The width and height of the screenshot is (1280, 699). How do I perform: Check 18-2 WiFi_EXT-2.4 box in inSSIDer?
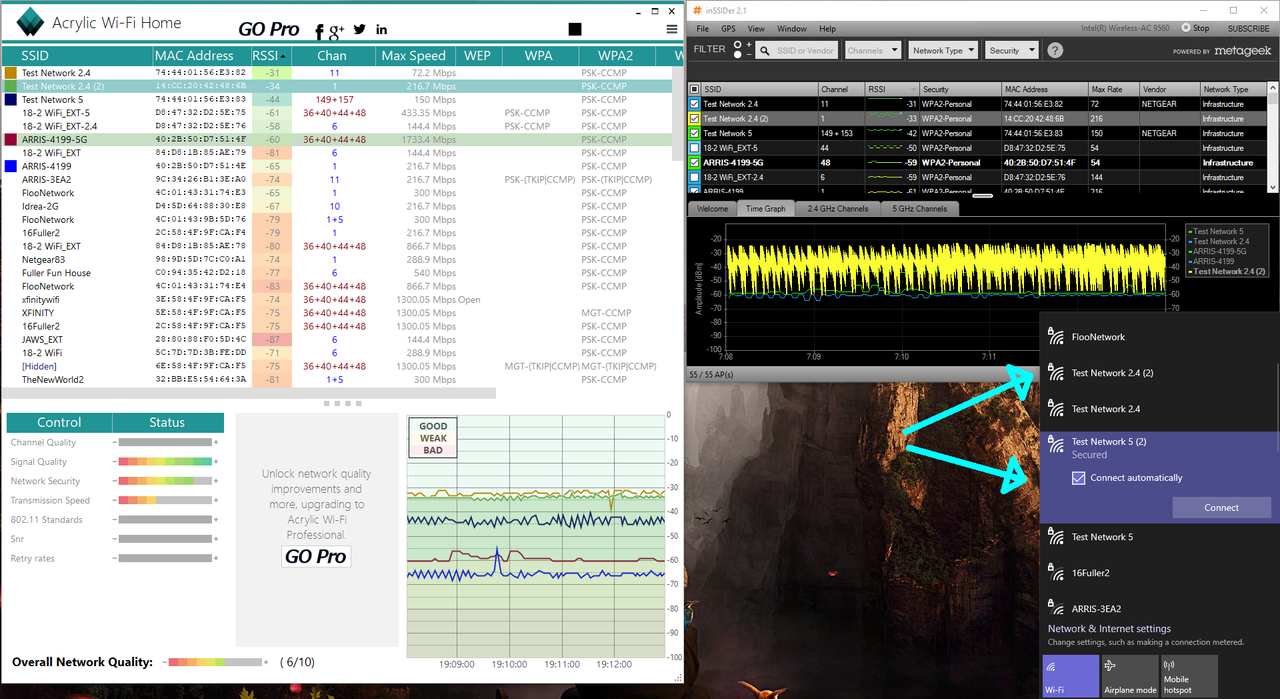695,177
